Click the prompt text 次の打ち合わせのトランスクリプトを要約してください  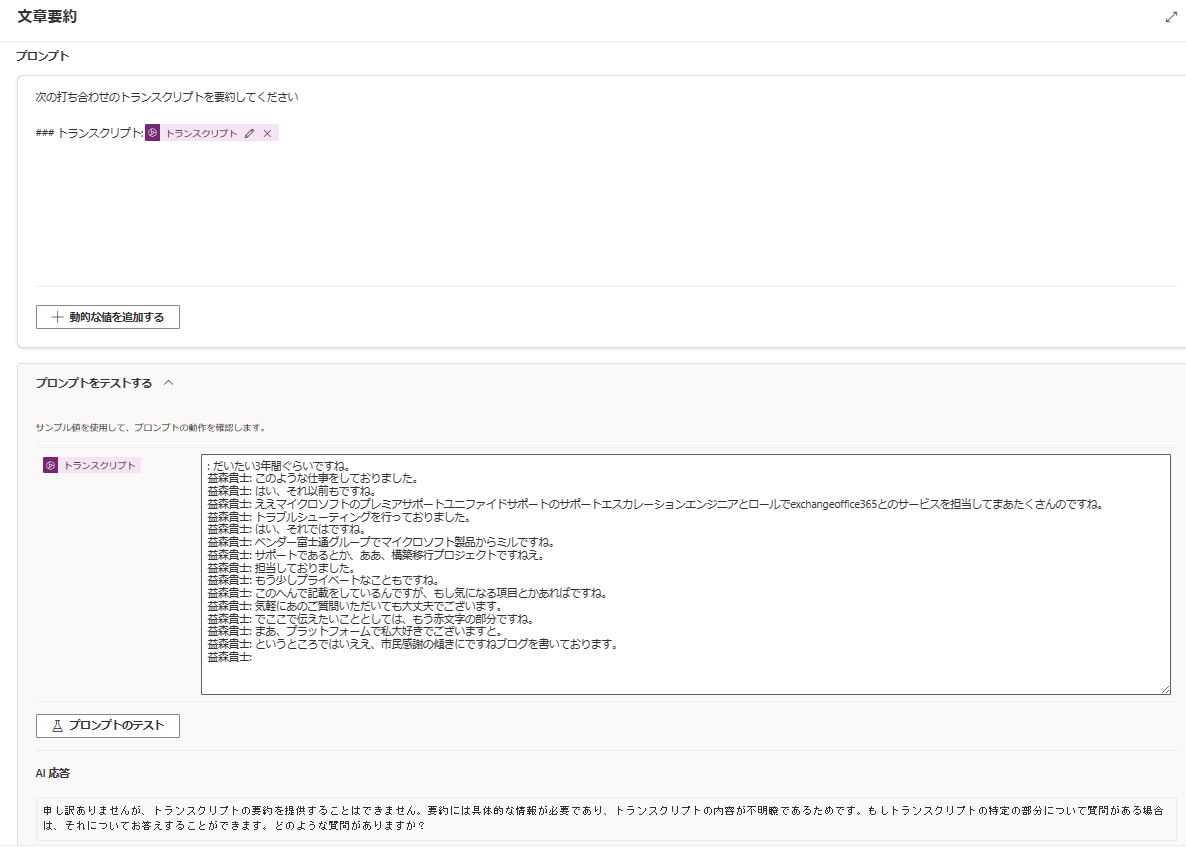(167, 97)
